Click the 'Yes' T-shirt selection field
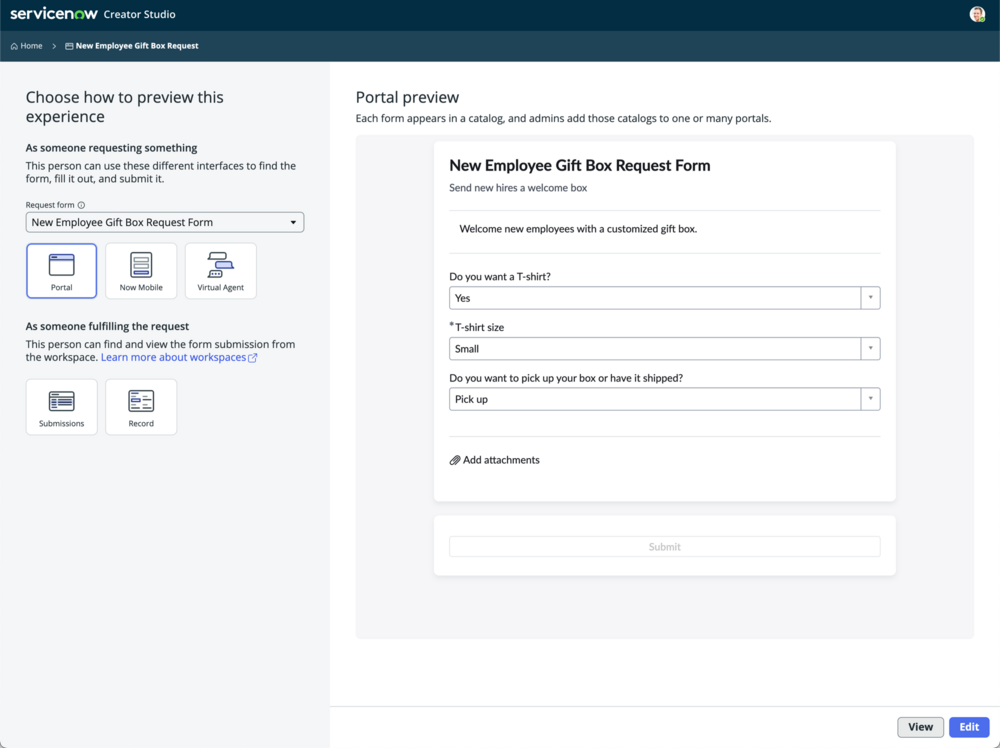Viewport: 1000px width, 748px height. point(665,298)
